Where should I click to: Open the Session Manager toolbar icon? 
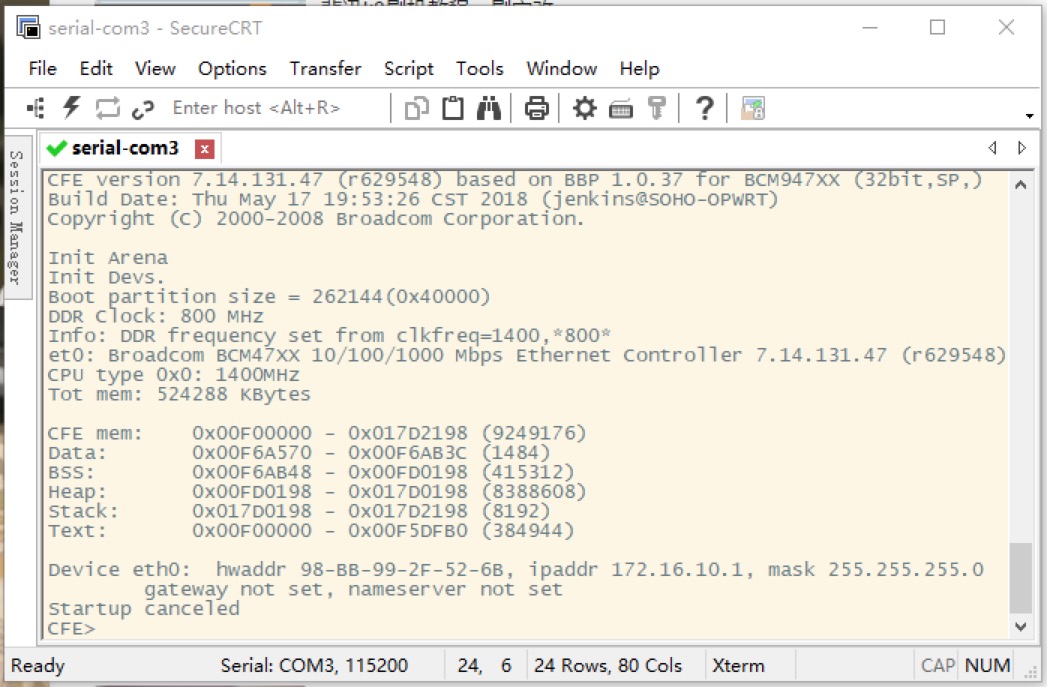coord(36,107)
